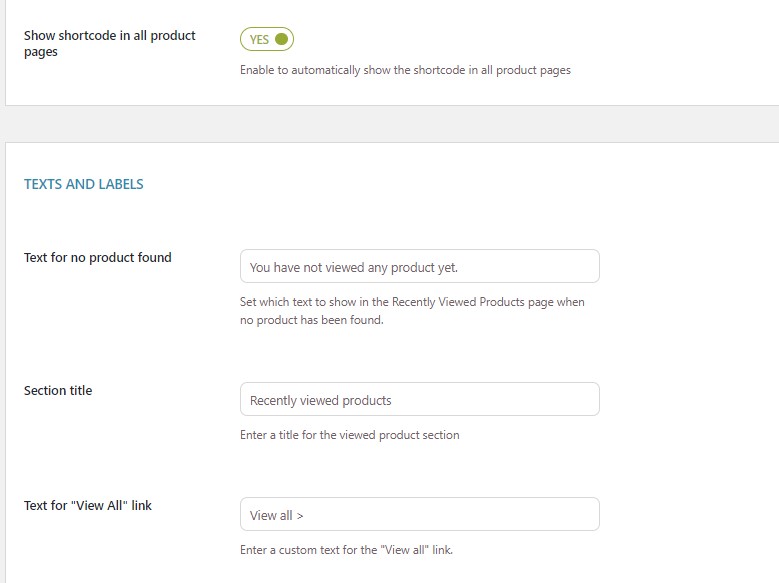Click the "no product has been found." description line
The image size is (779, 583).
point(312,321)
